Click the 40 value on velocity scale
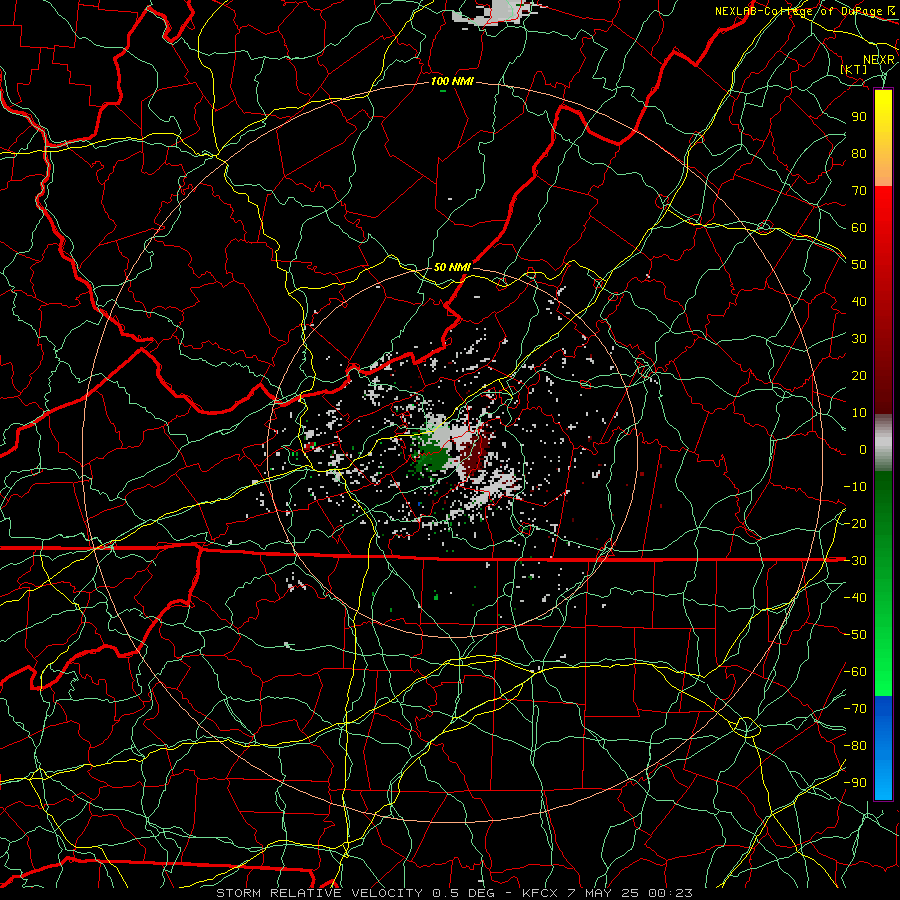 pyautogui.click(x=859, y=301)
